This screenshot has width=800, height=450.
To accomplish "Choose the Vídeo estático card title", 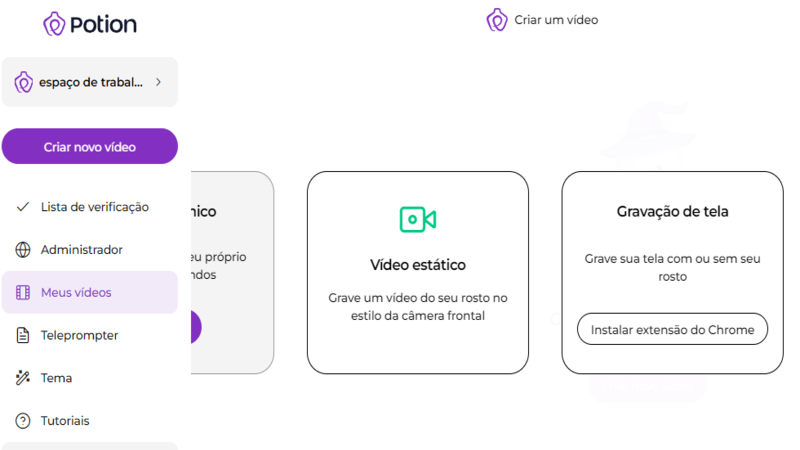I will point(417,265).
